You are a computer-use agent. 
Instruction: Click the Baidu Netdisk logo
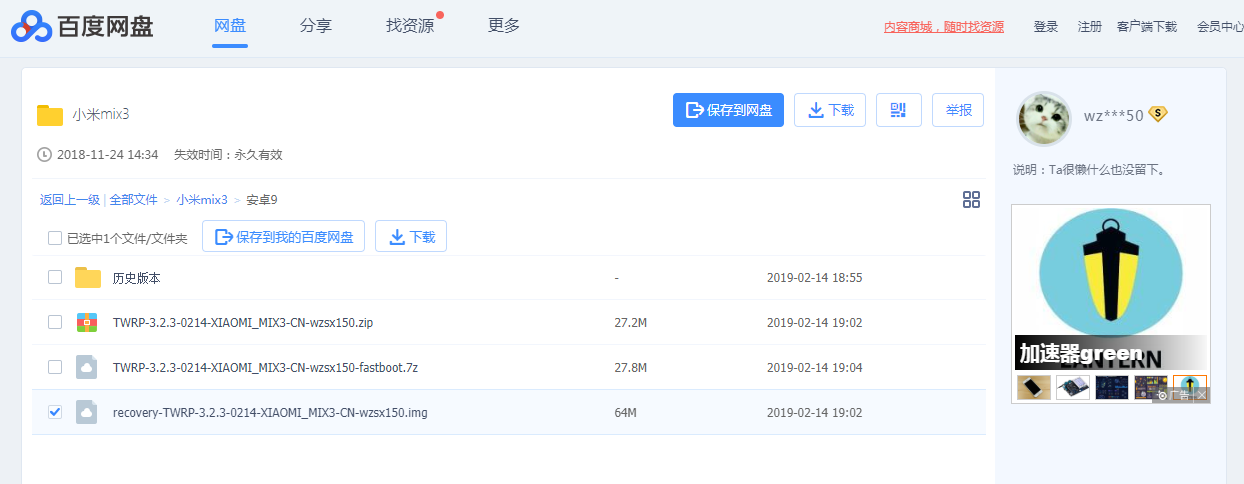tap(82, 27)
